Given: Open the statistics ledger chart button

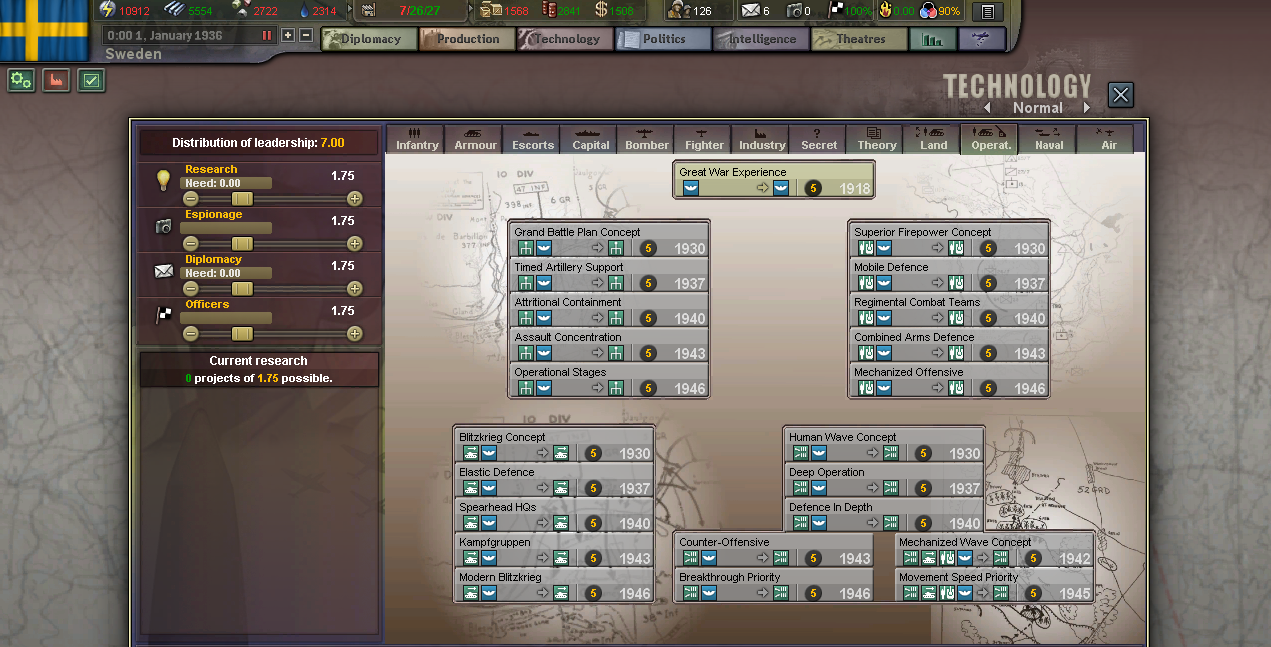Looking at the screenshot, I should pyautogui.click(x=933, y=40).
